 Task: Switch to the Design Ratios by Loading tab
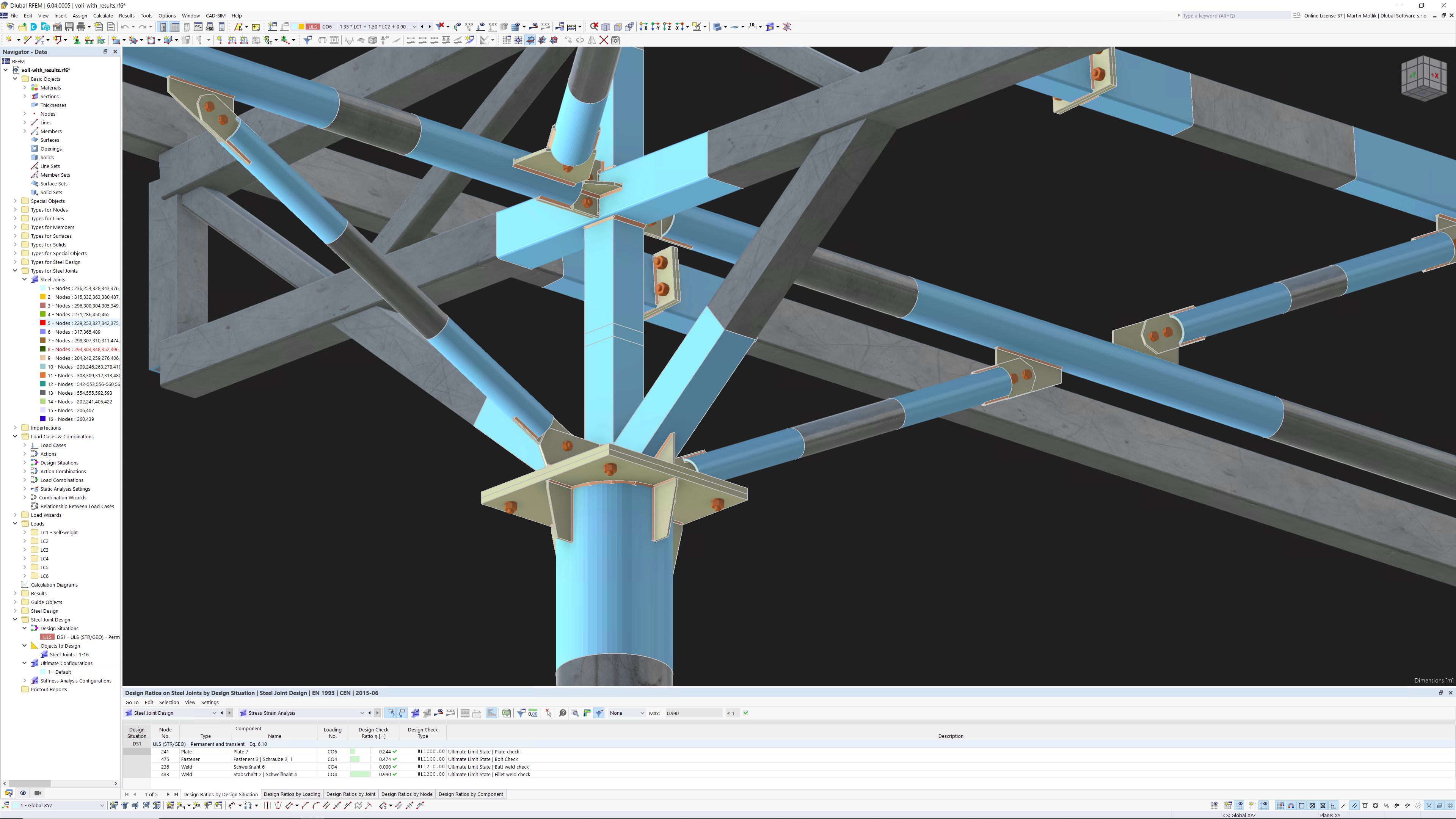coord(292,794)
